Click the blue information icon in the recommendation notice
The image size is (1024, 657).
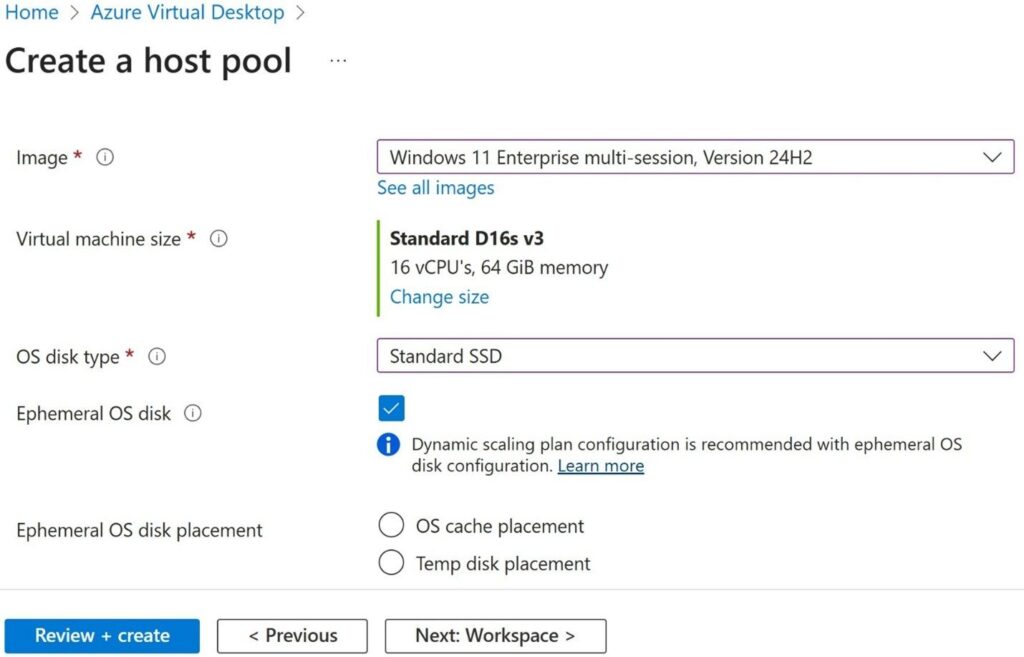coord(389,444)
